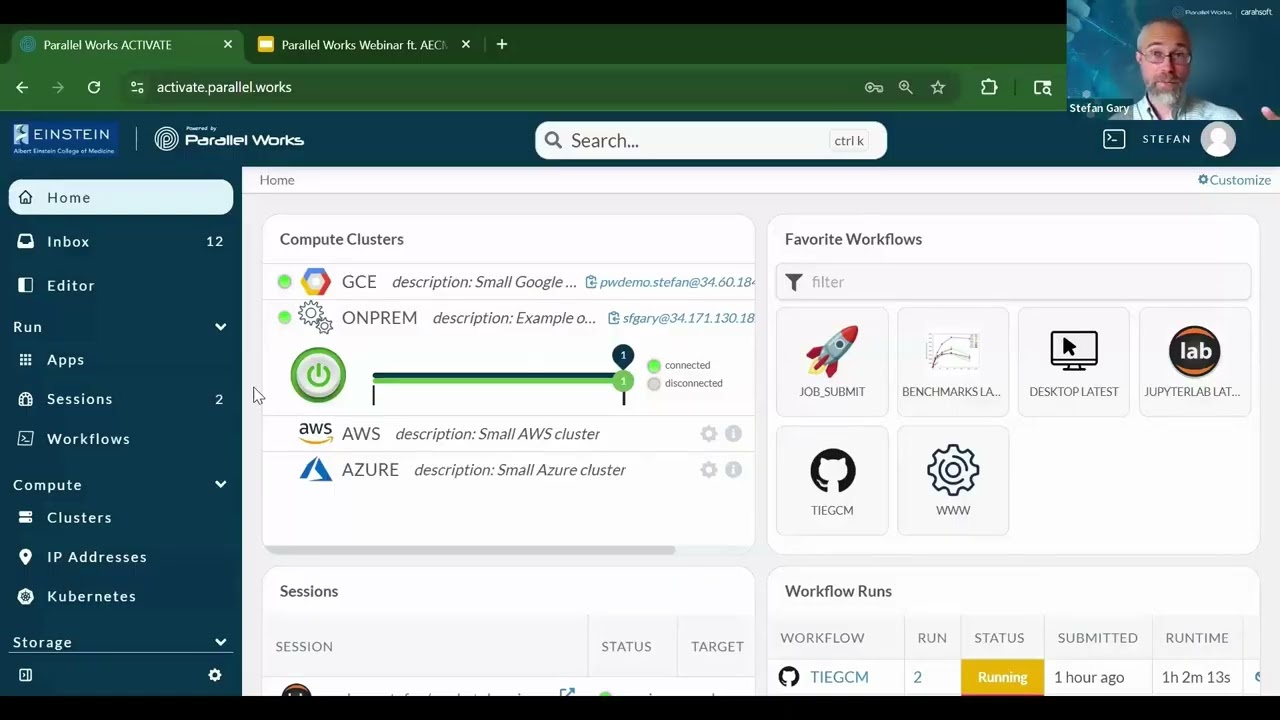
Task: Open sidebar settings gear icon
Action: pyautogui.click(x=215, y=675)
